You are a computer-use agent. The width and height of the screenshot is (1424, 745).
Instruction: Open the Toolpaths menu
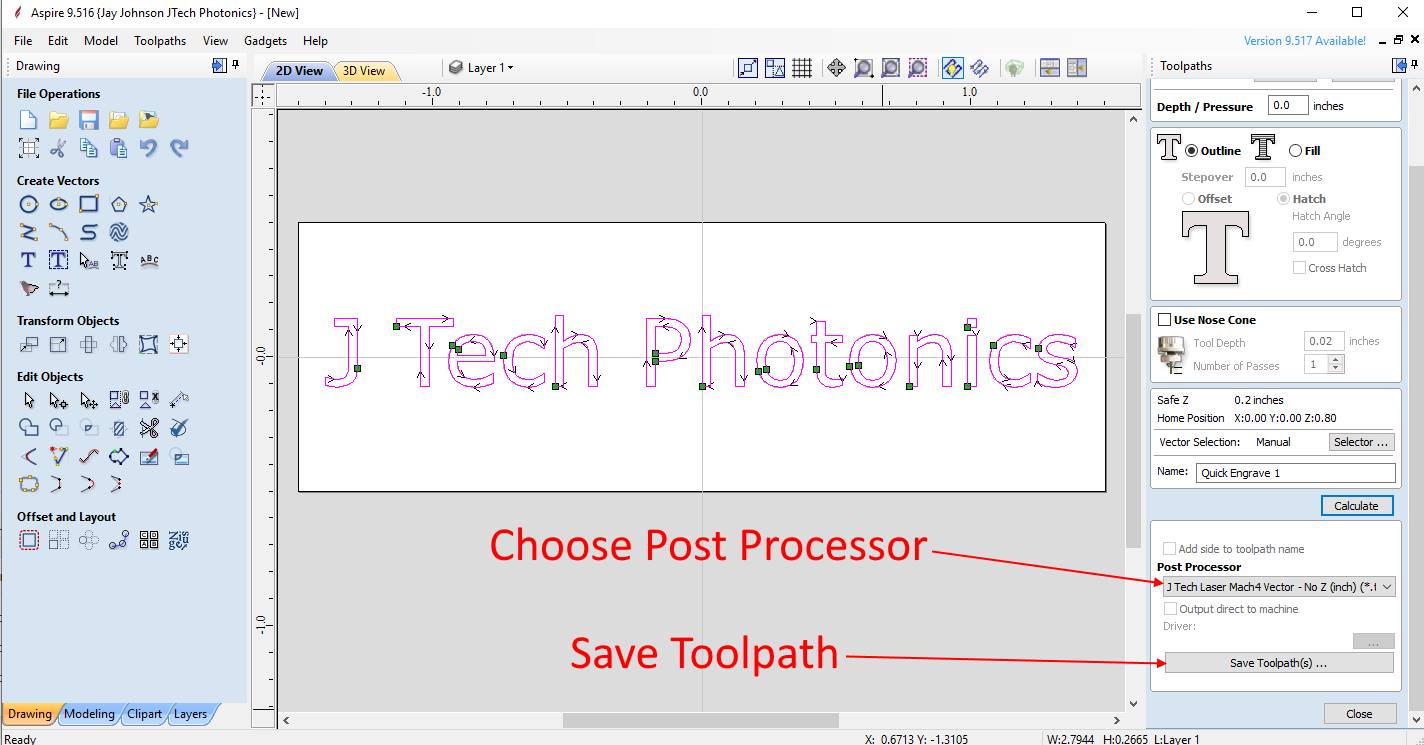pyautogui.click(x=160, y=41)
